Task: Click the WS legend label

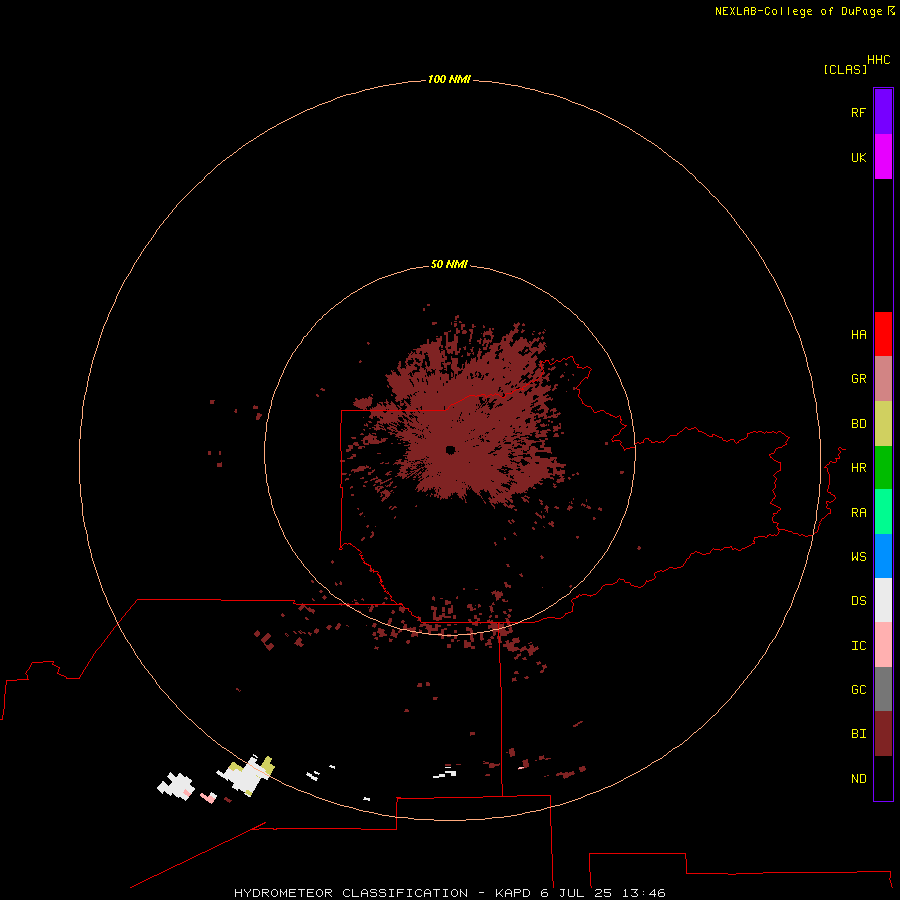Action: [x=858, y=557]
